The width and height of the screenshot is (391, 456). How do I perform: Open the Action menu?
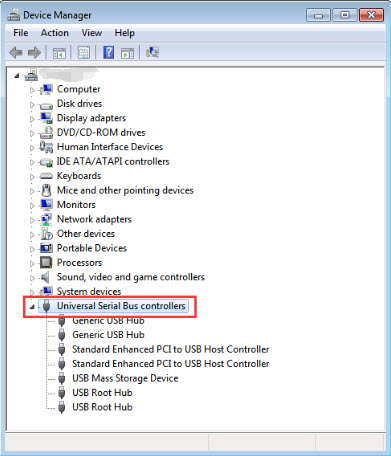[55, 33]
